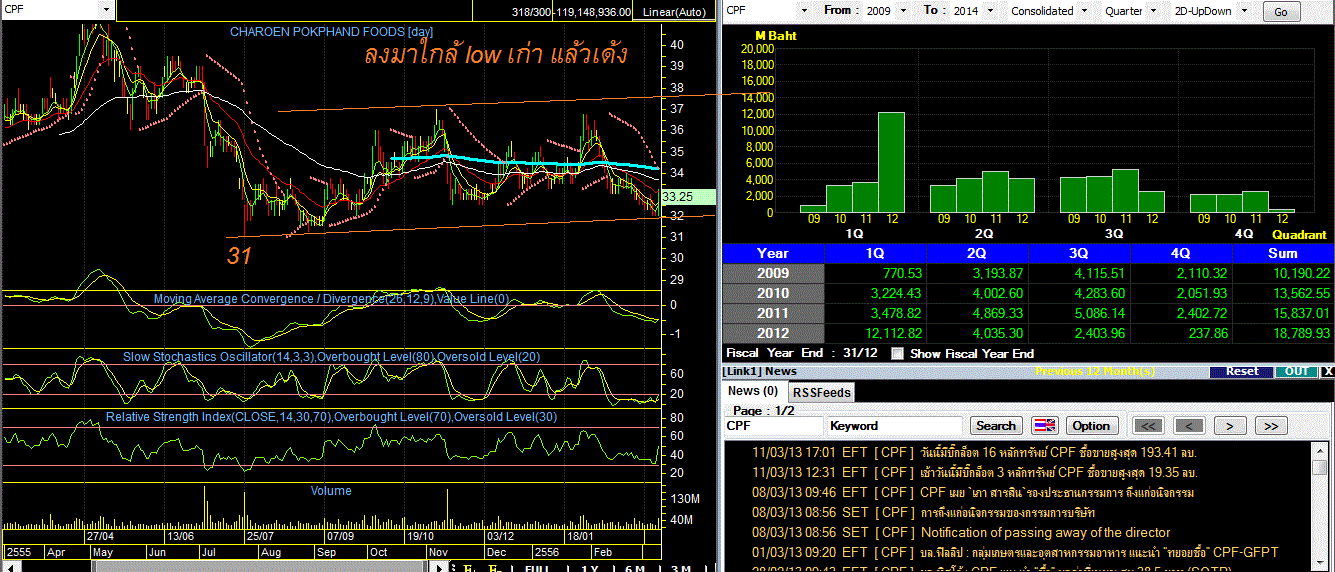1335x572 pixels.
Task: Open the From year 2009 dropdown
Action: click(903, 11)
